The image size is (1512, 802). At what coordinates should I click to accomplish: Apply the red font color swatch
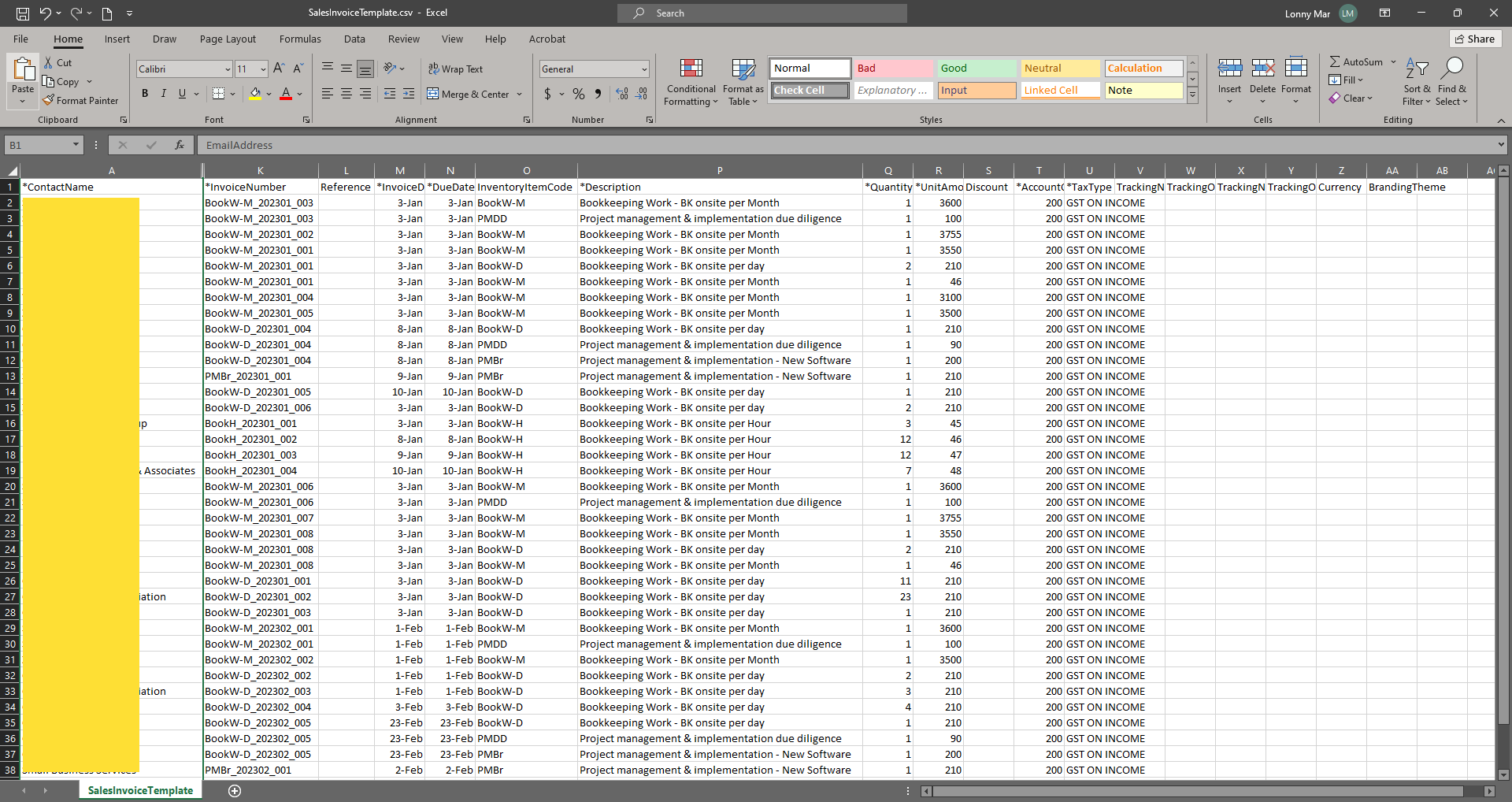coord(286,95)
